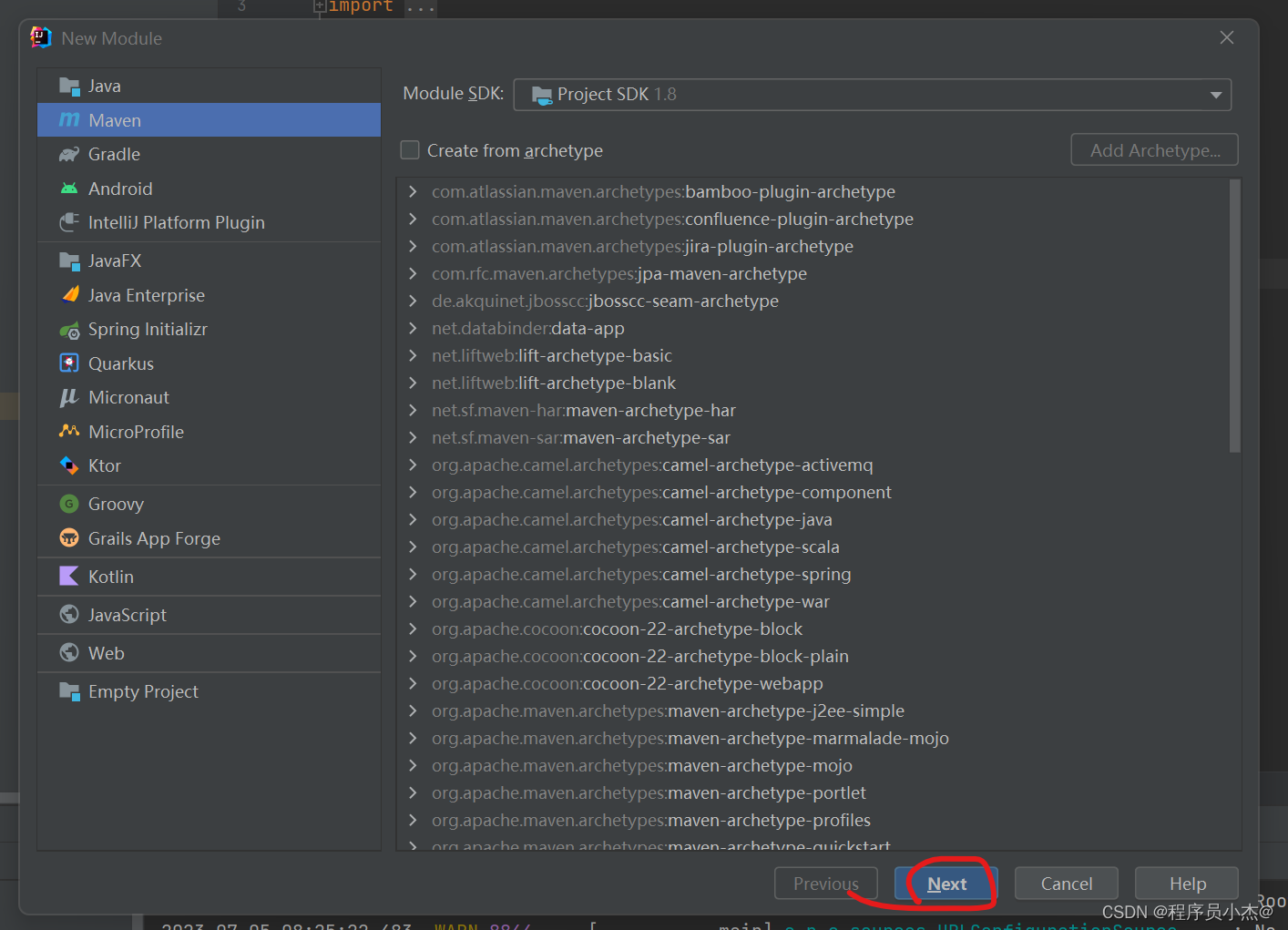Choose Empty Project option label
Image resolution: width=1288 pixels, height=930 pixels.
pos(143,691)
